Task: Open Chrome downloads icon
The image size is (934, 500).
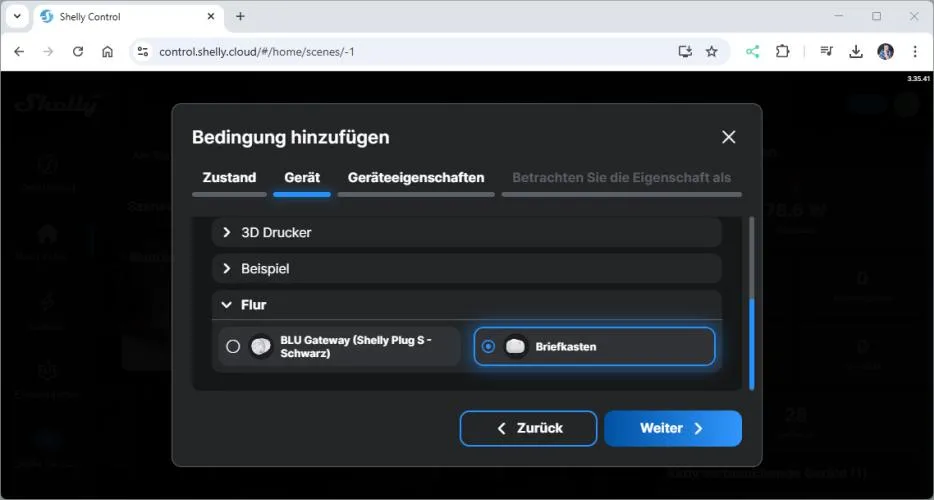Action: [856, 51]
